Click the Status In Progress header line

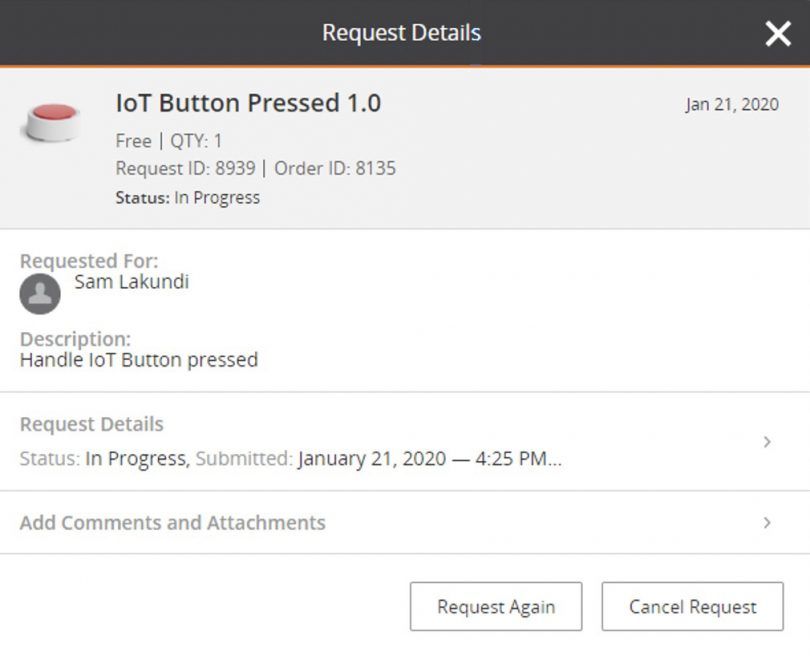[x=188, y=198]
